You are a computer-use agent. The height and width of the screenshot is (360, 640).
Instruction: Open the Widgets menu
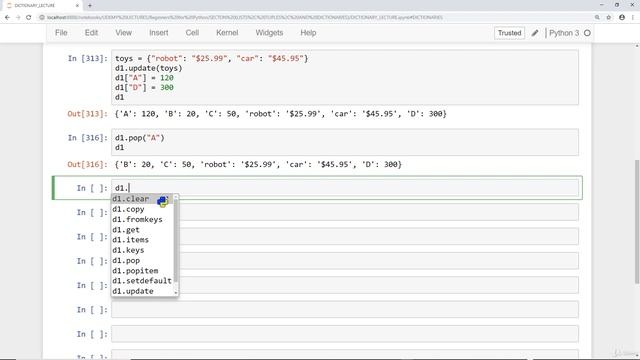(269, 33)
